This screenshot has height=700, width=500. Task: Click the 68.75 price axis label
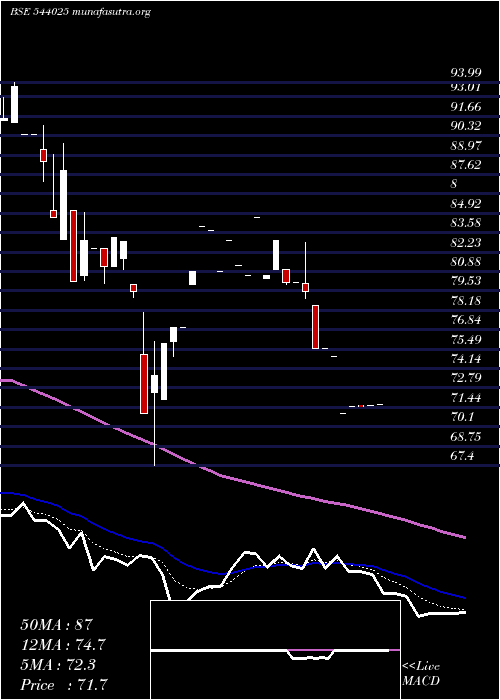point(466,436)
